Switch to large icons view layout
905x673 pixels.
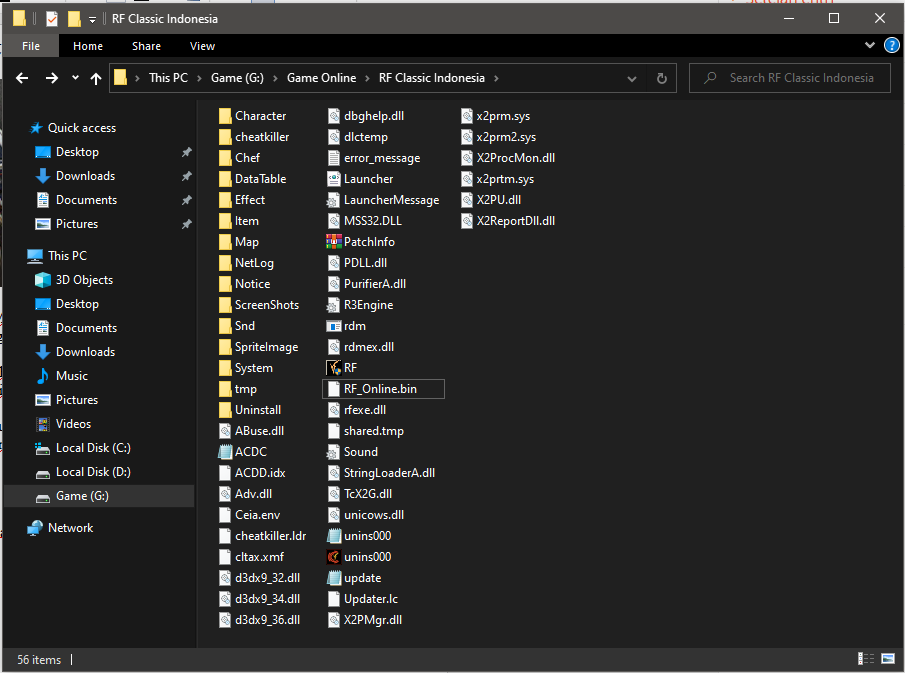click(888, 659)
